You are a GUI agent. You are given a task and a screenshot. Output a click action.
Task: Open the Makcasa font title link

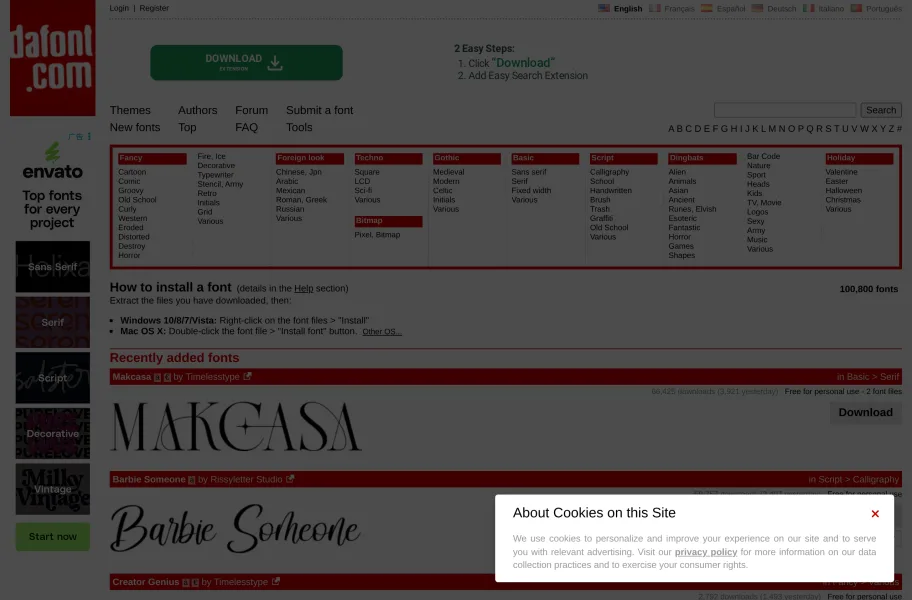click(x=131, y=377)
